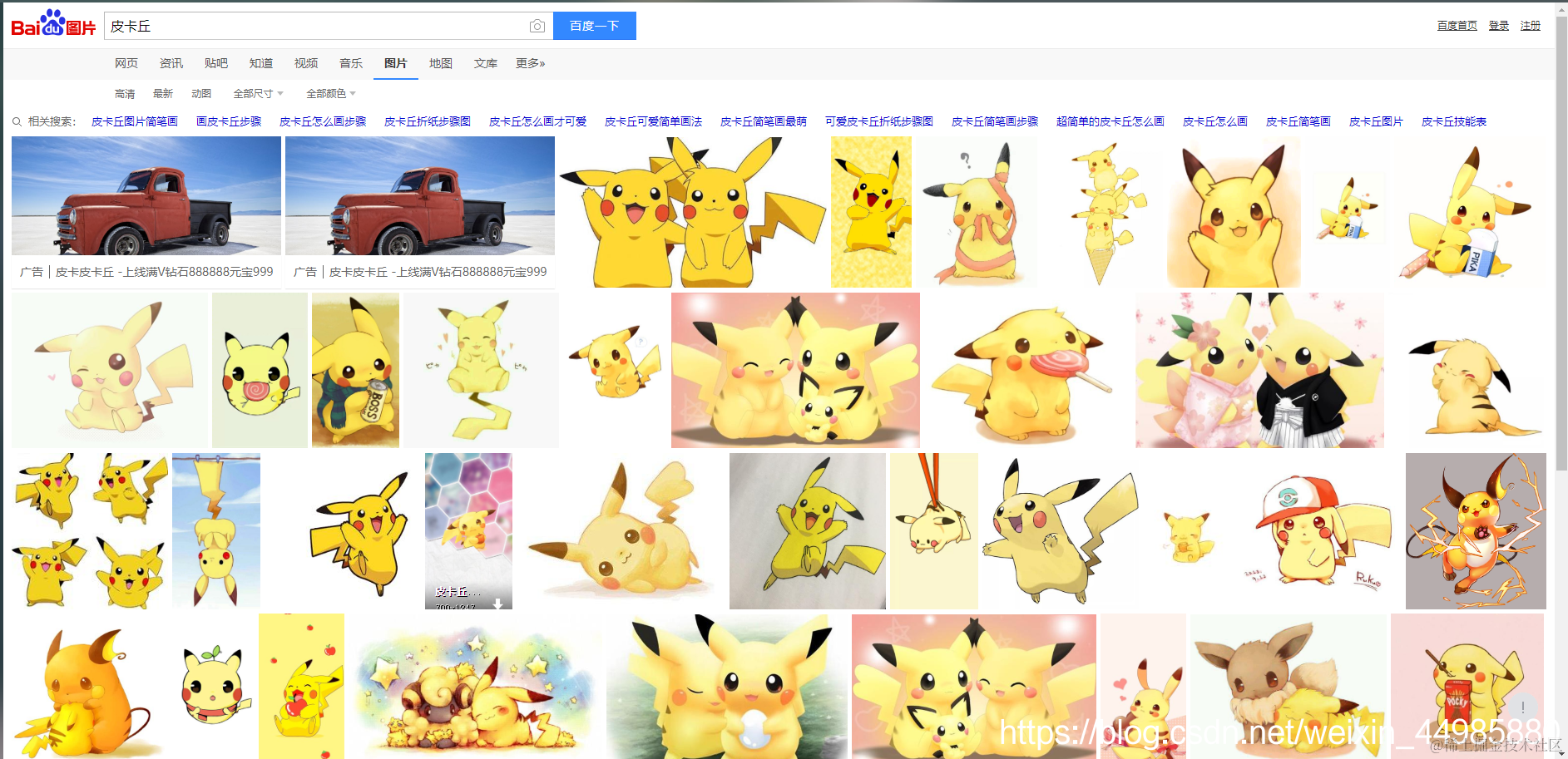Switch to the 音乐 tab
The width and height of the screenshot is (1568, 759).
pos(351,63)
